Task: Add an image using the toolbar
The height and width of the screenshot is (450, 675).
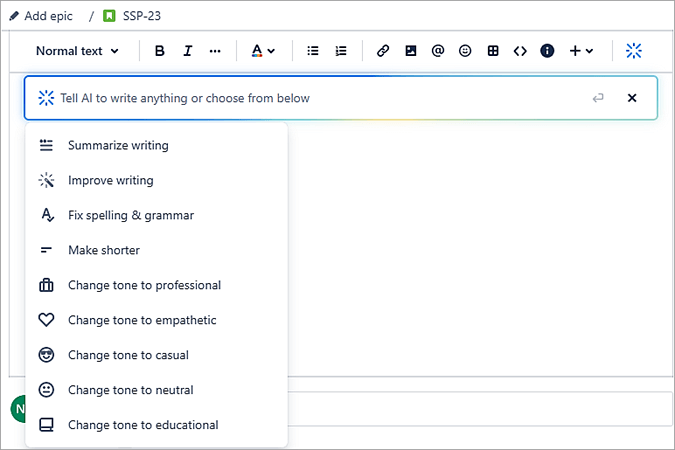Action: 410,51
